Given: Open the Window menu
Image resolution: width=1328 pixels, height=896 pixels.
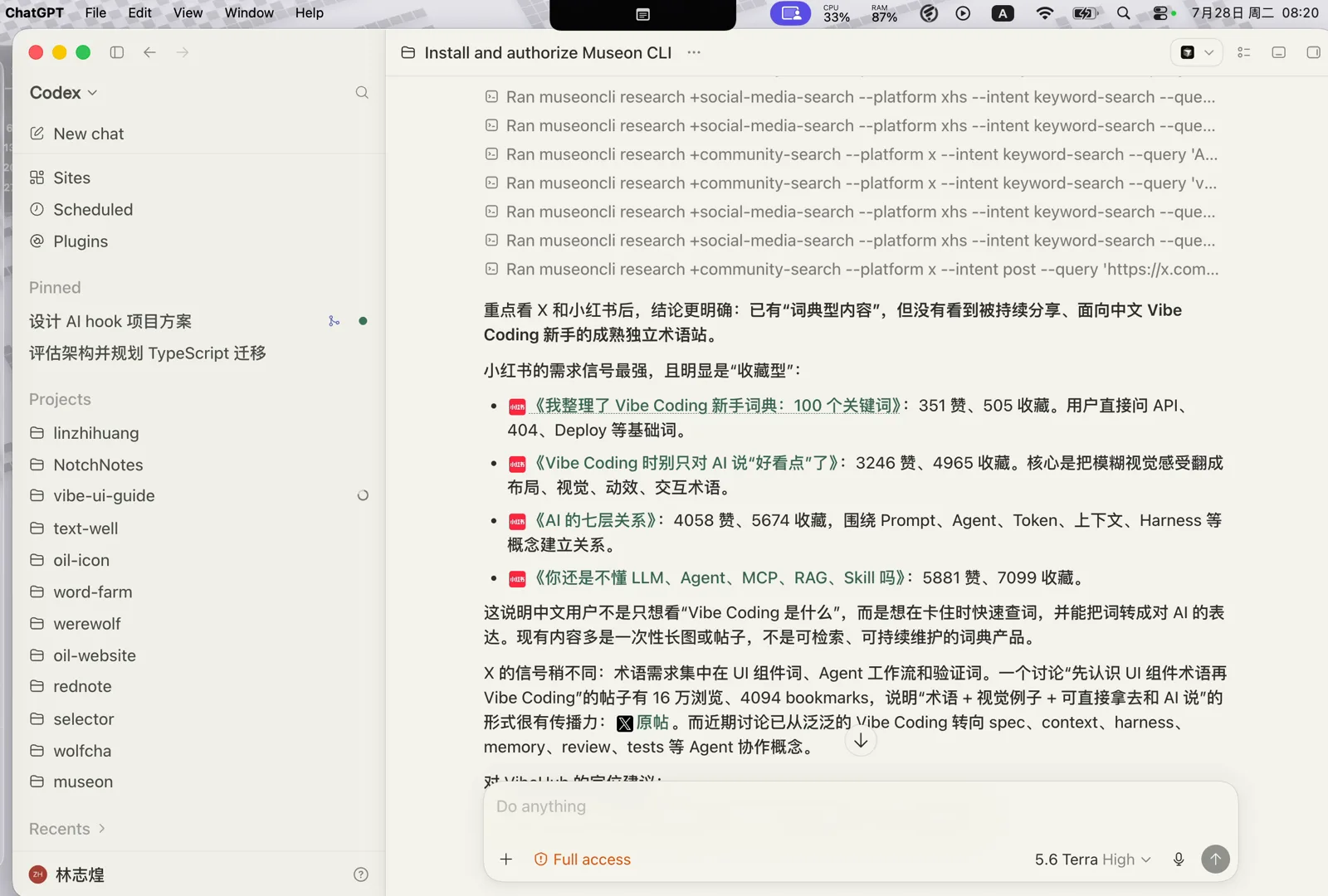Looking at the screenshot, I should pos(249,13).
